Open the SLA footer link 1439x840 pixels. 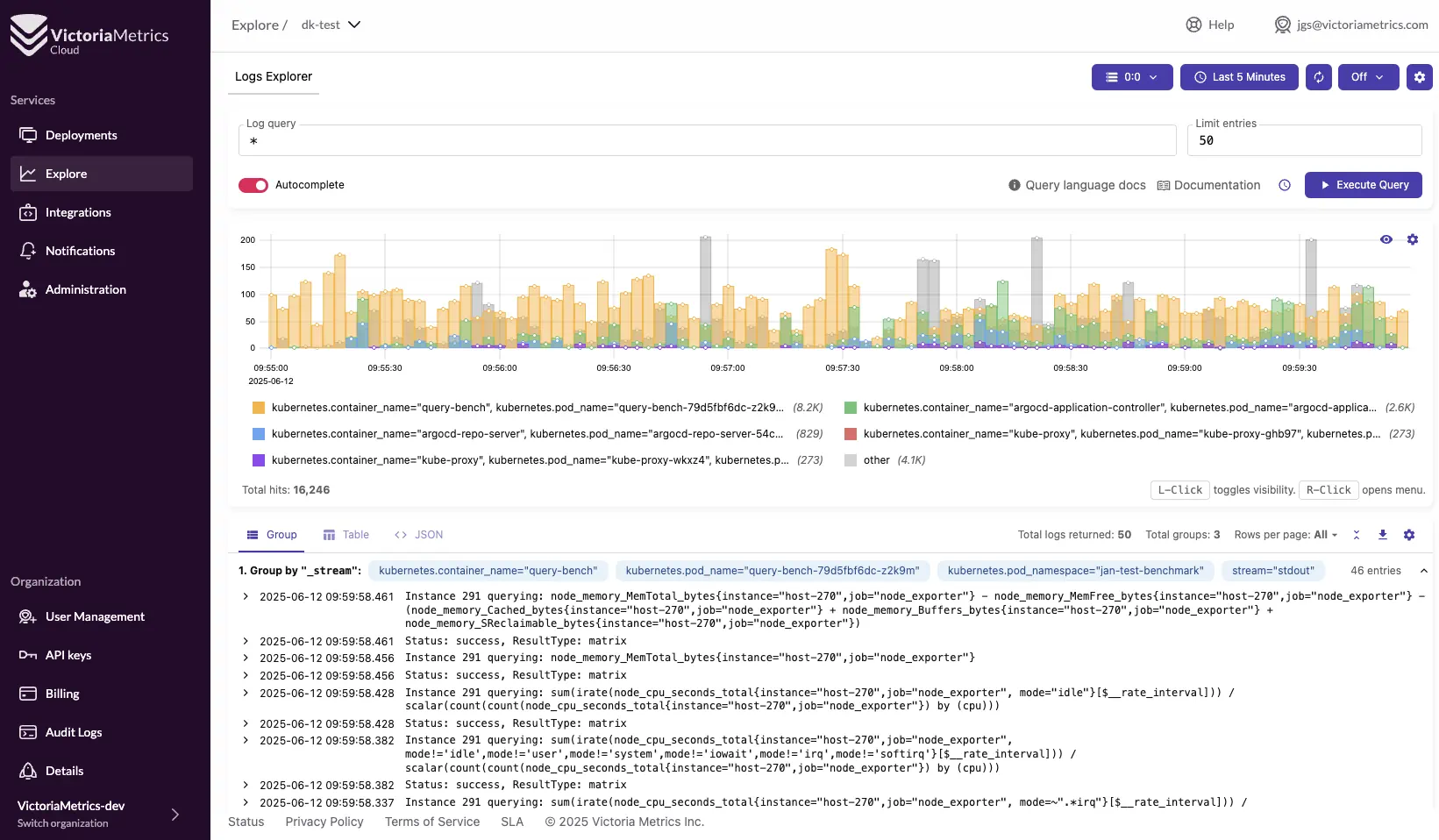[512, 822]
